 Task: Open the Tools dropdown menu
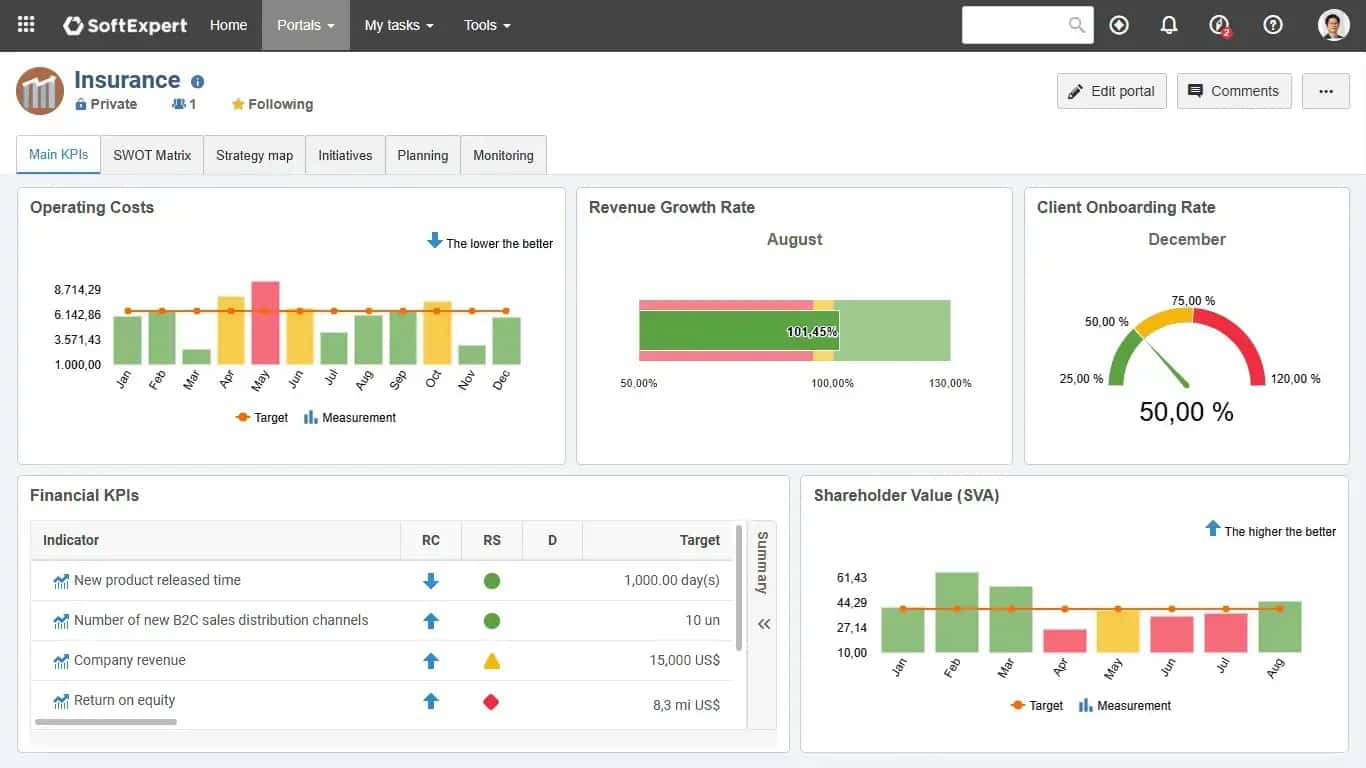pyautogui.click(x=487, y=25)
